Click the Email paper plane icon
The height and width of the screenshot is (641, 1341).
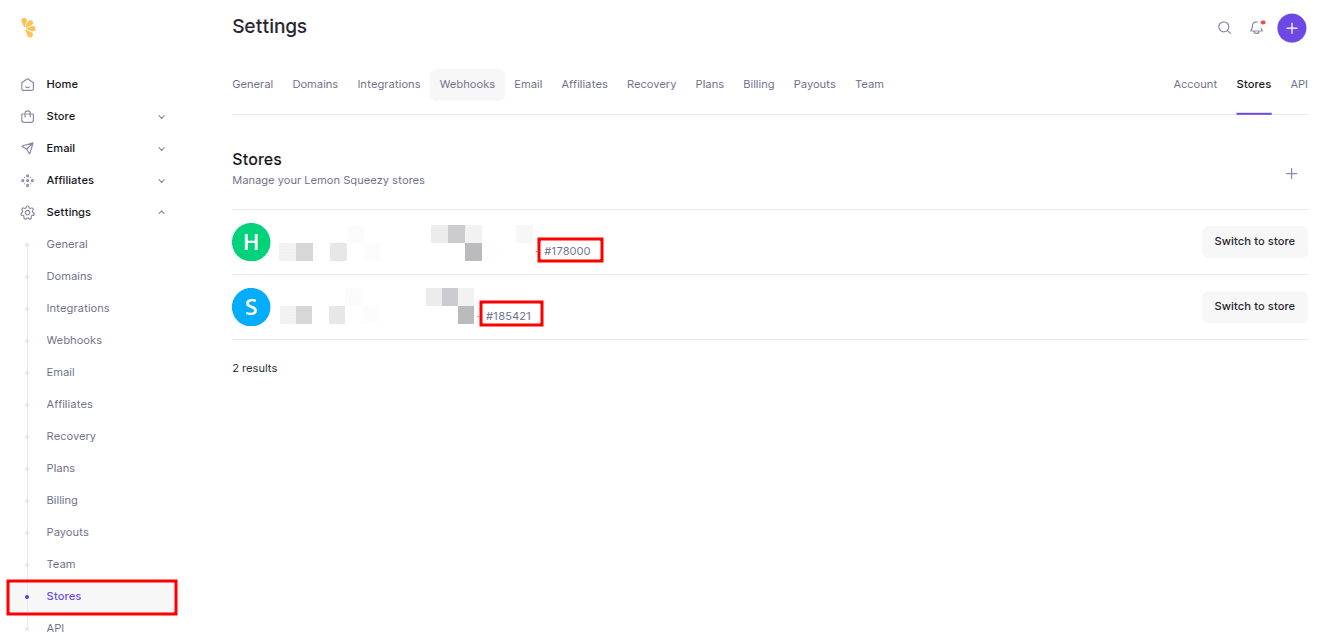[28, 149]
